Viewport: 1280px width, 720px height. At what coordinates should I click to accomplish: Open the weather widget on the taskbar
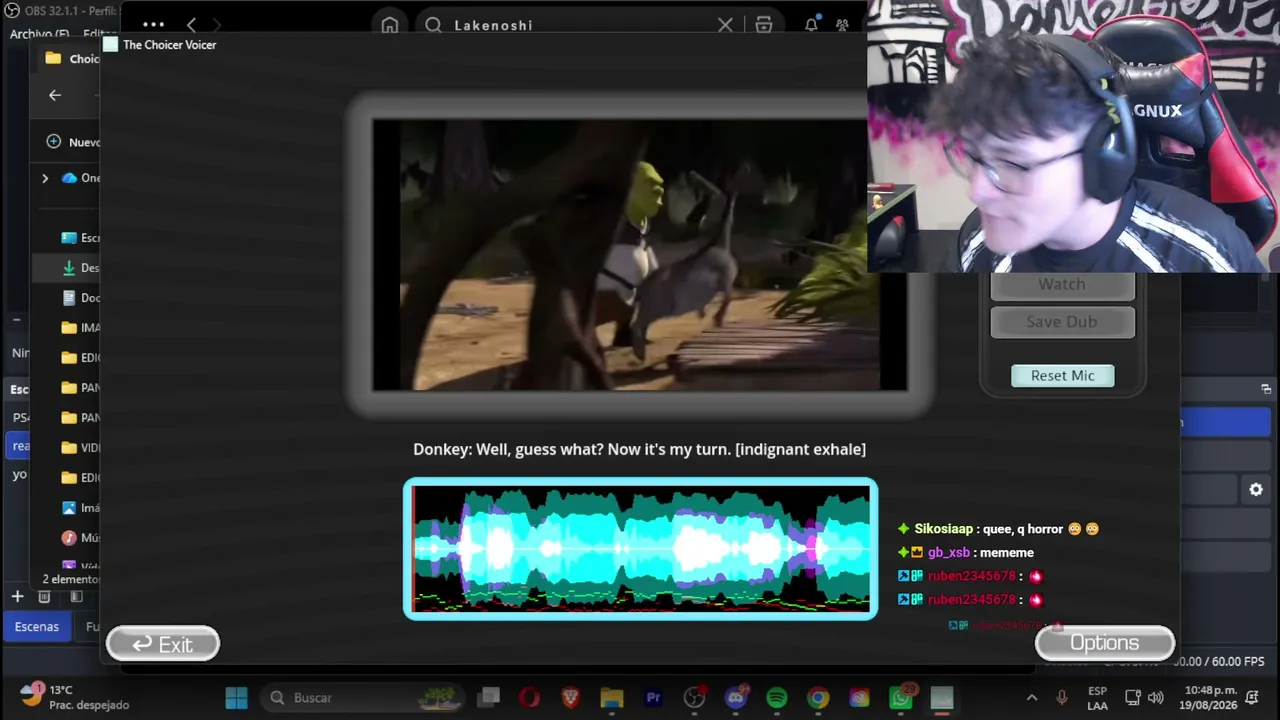coord(75,697)
